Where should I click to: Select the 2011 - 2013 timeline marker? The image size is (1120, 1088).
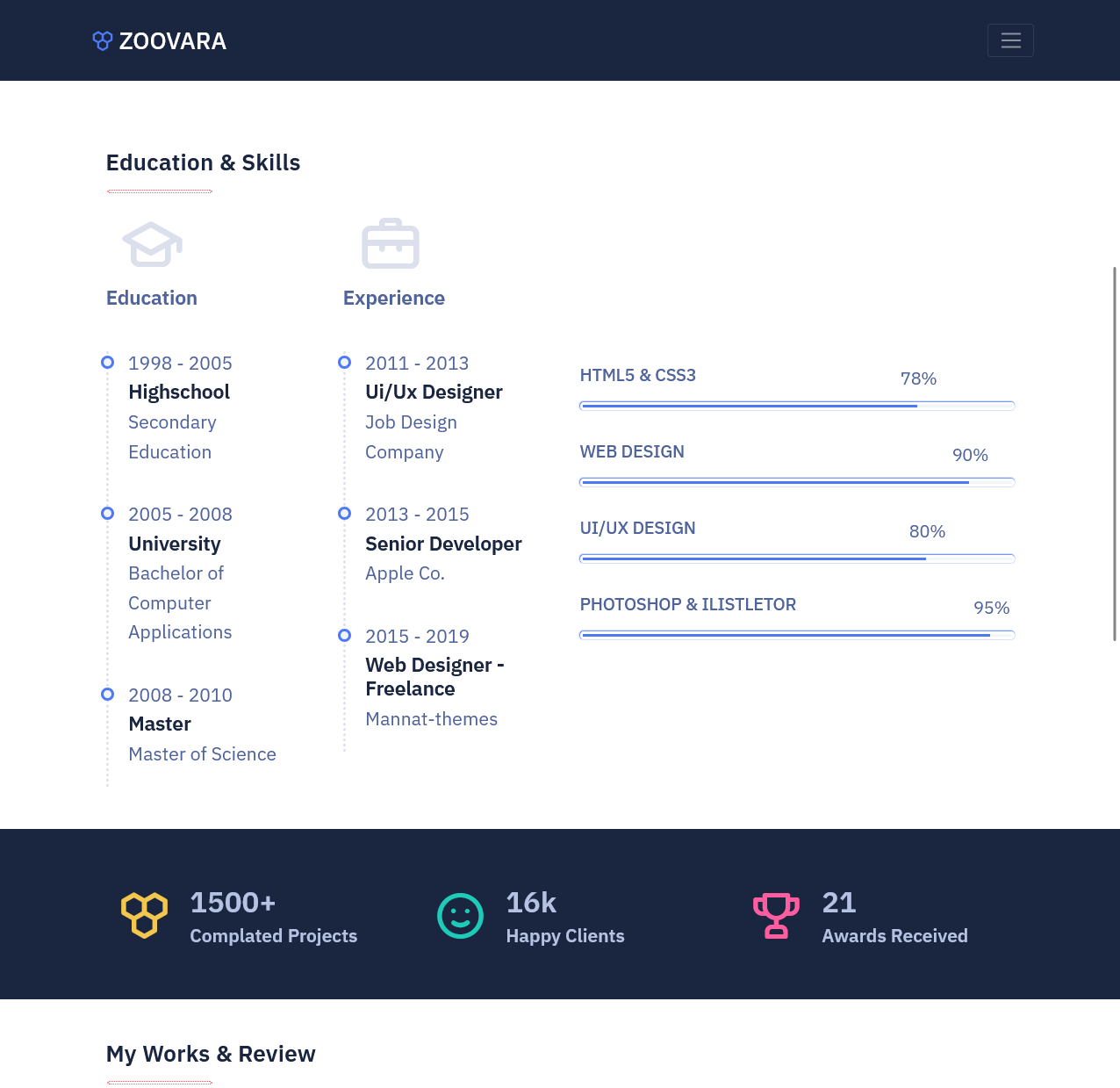click(x=344, y=363)
